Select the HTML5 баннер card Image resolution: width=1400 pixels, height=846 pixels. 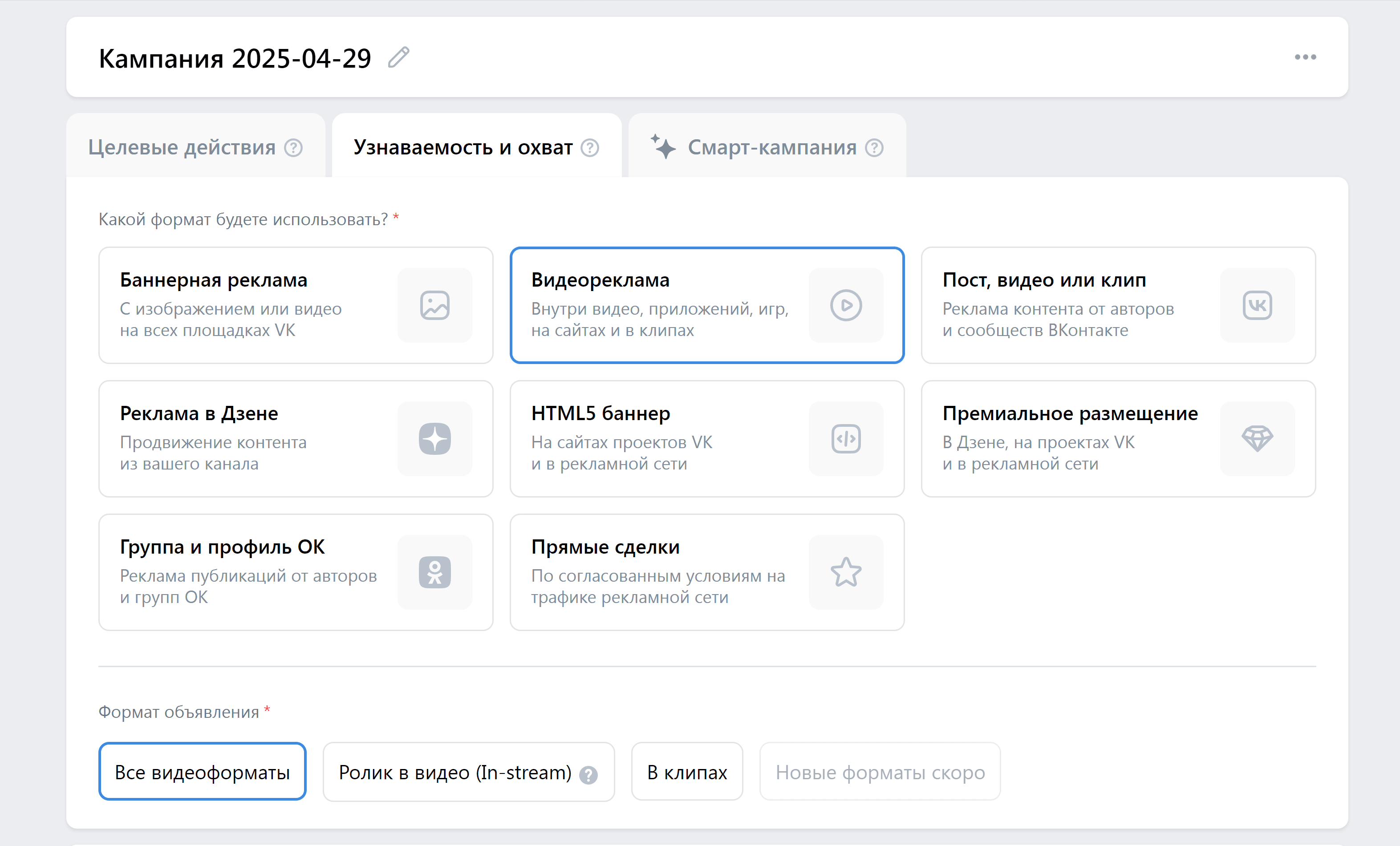[x=707, y=439]
